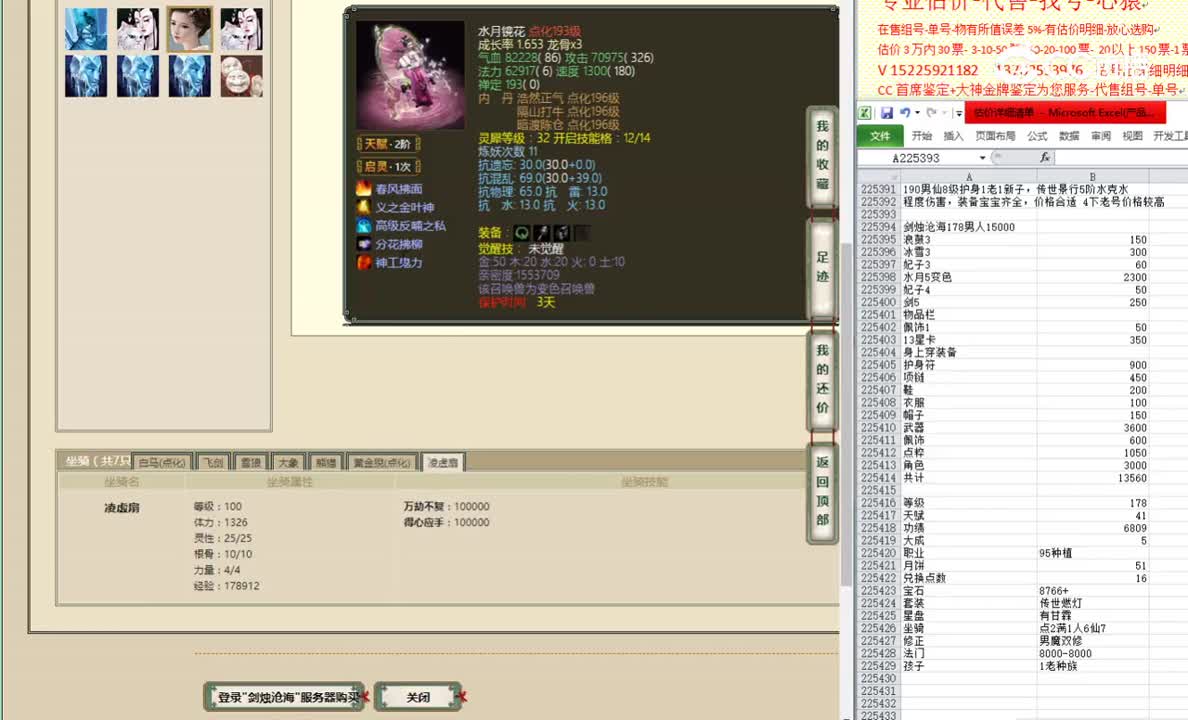Click Excel cell with value 13560
1188x720 pixels.
pos(1093,478)
